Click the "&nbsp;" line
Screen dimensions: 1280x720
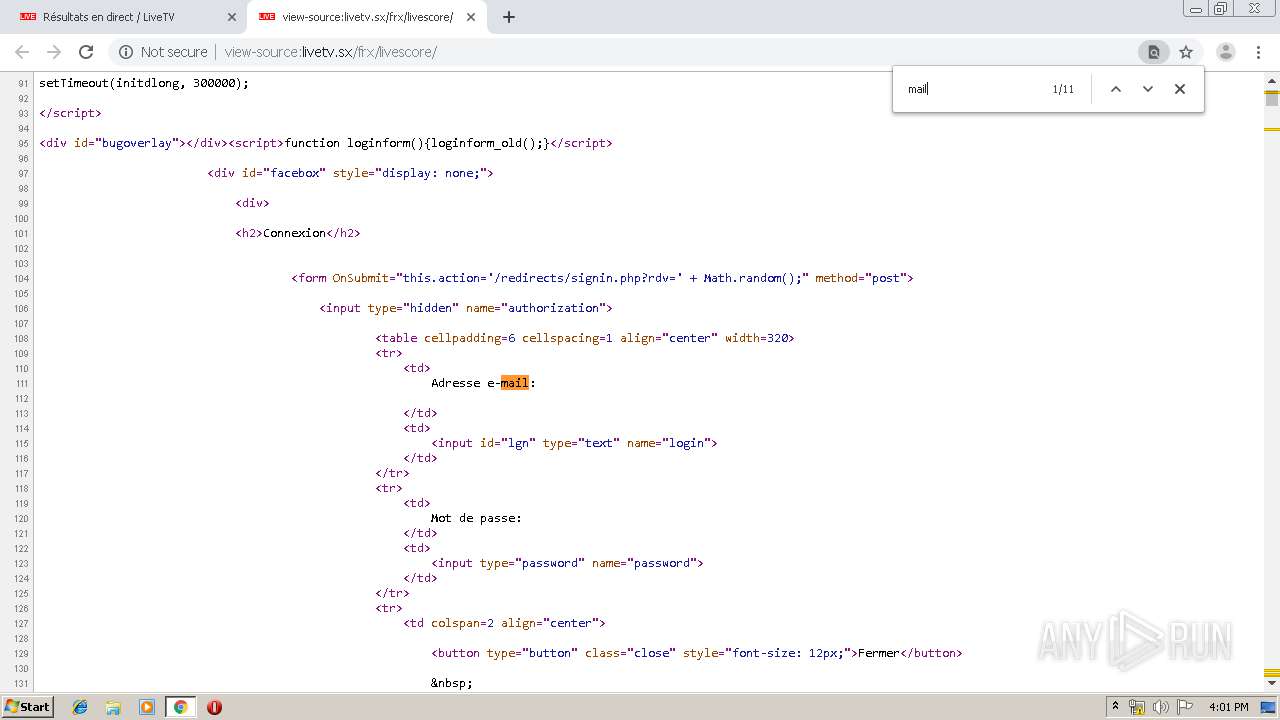pyautogui.click(x=452, y=683)
